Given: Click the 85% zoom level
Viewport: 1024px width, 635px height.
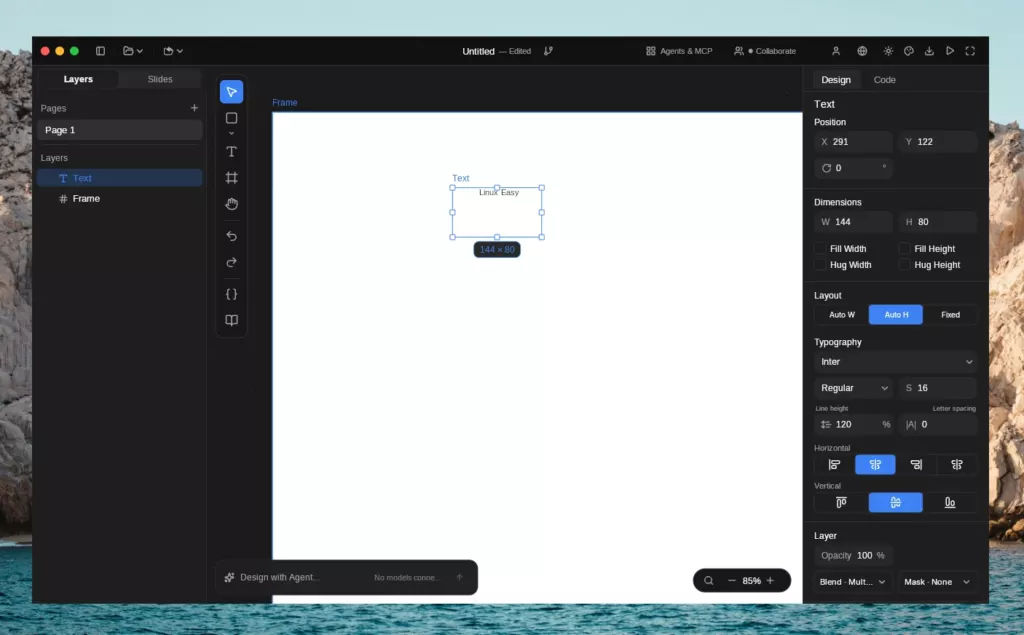Looking at the screenshot, I should tap(751, 580).
